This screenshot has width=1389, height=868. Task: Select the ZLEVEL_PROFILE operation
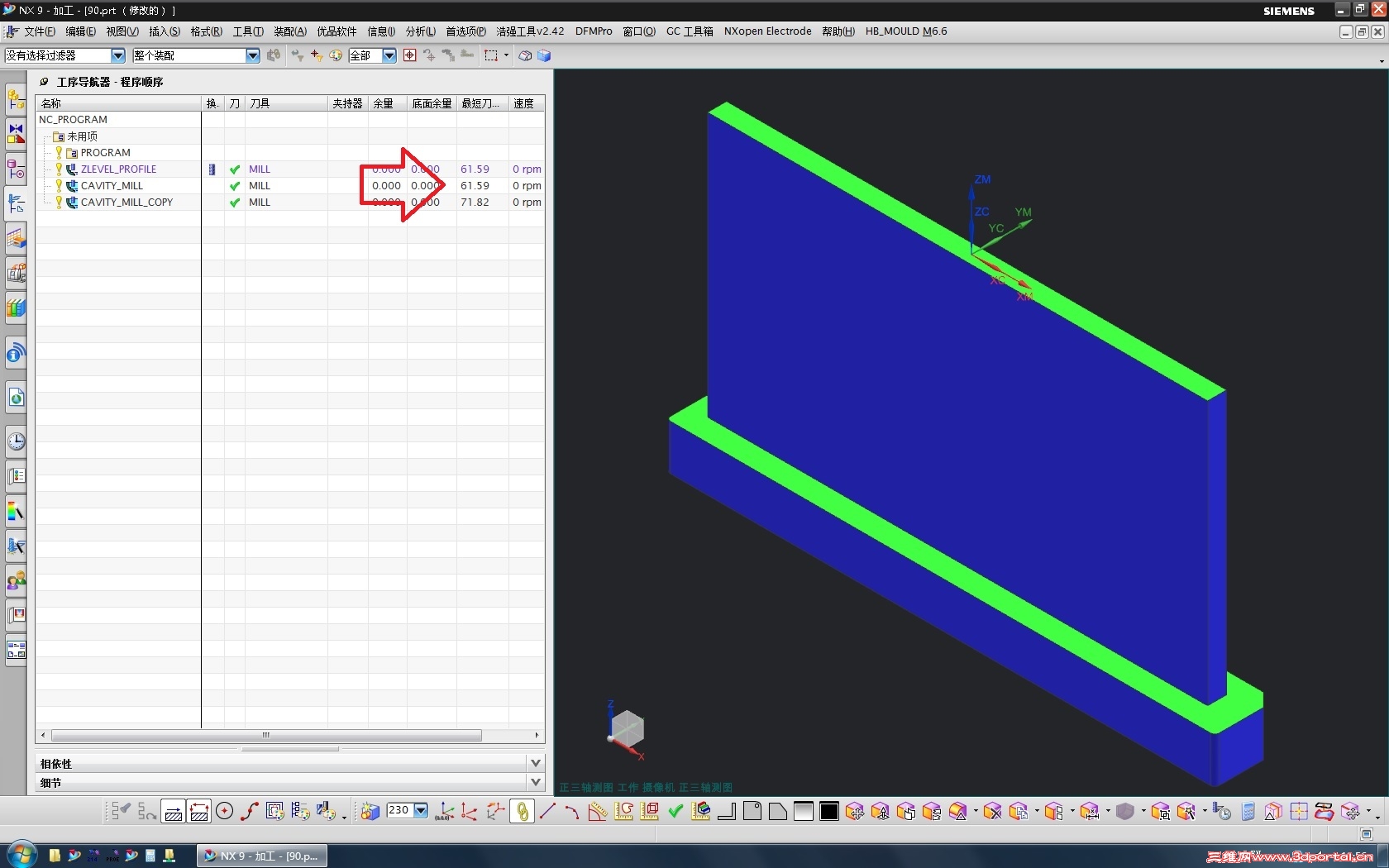tap(118, 169)
